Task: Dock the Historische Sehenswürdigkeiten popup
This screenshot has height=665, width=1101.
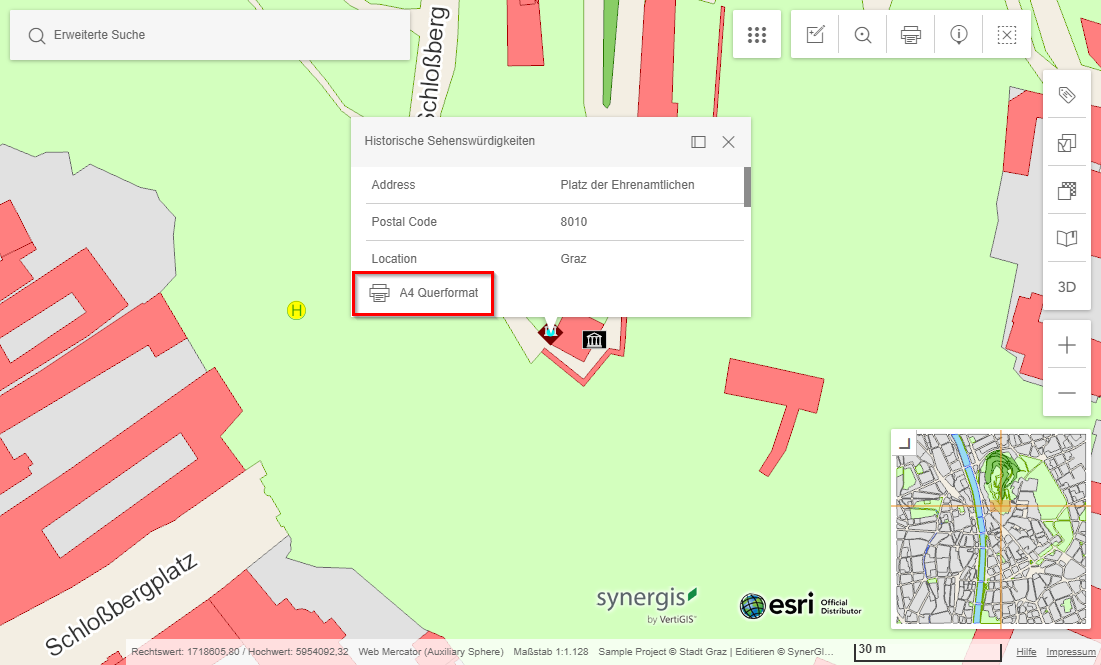Action: [697, 141]
